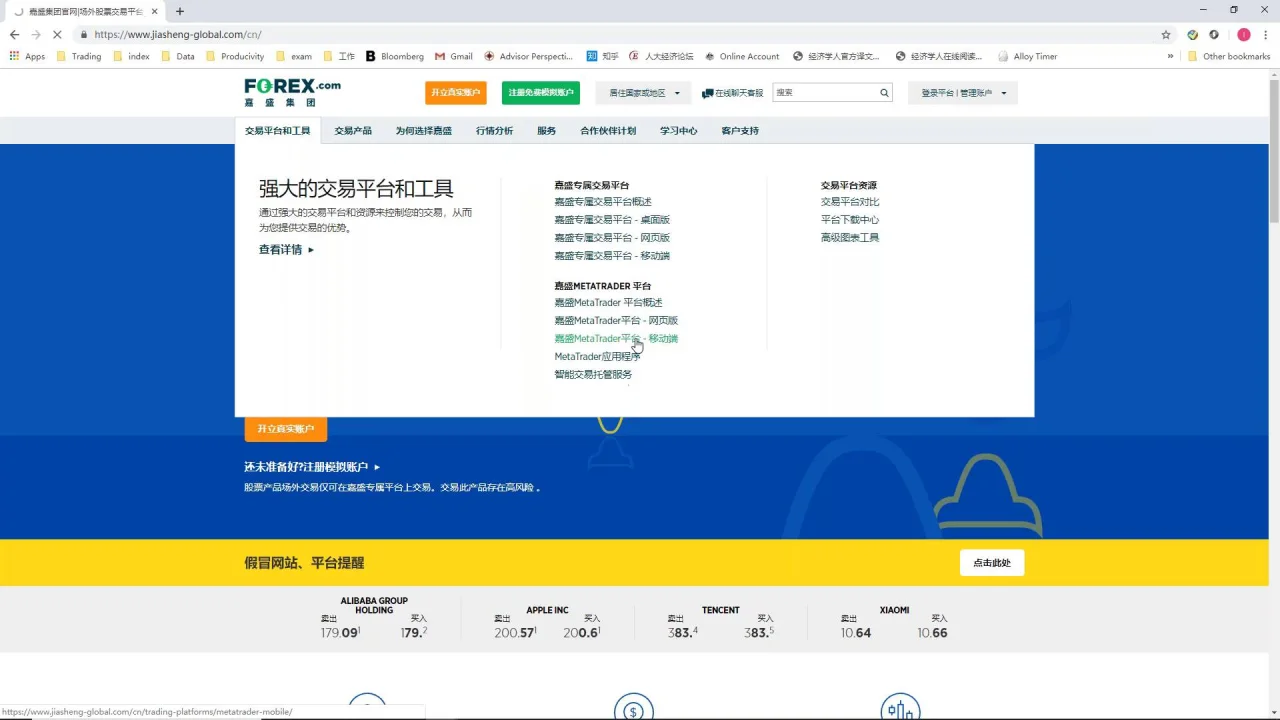The width and height of the screenshot is (1280, 720).
Task: Click the green 注册免费模拟账户 button
Action: [x=541, y=93]
